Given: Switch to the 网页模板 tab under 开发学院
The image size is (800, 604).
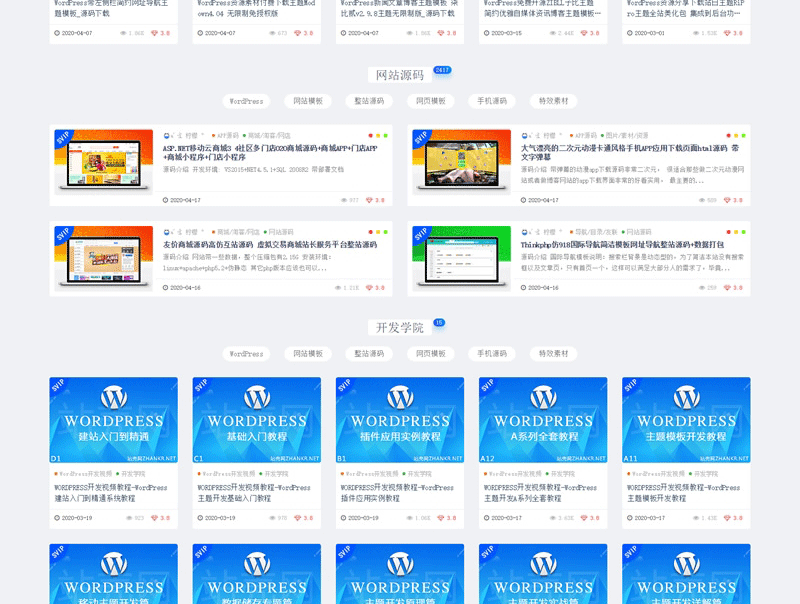Looking at the screenshot, I should [x=431, y=354].
